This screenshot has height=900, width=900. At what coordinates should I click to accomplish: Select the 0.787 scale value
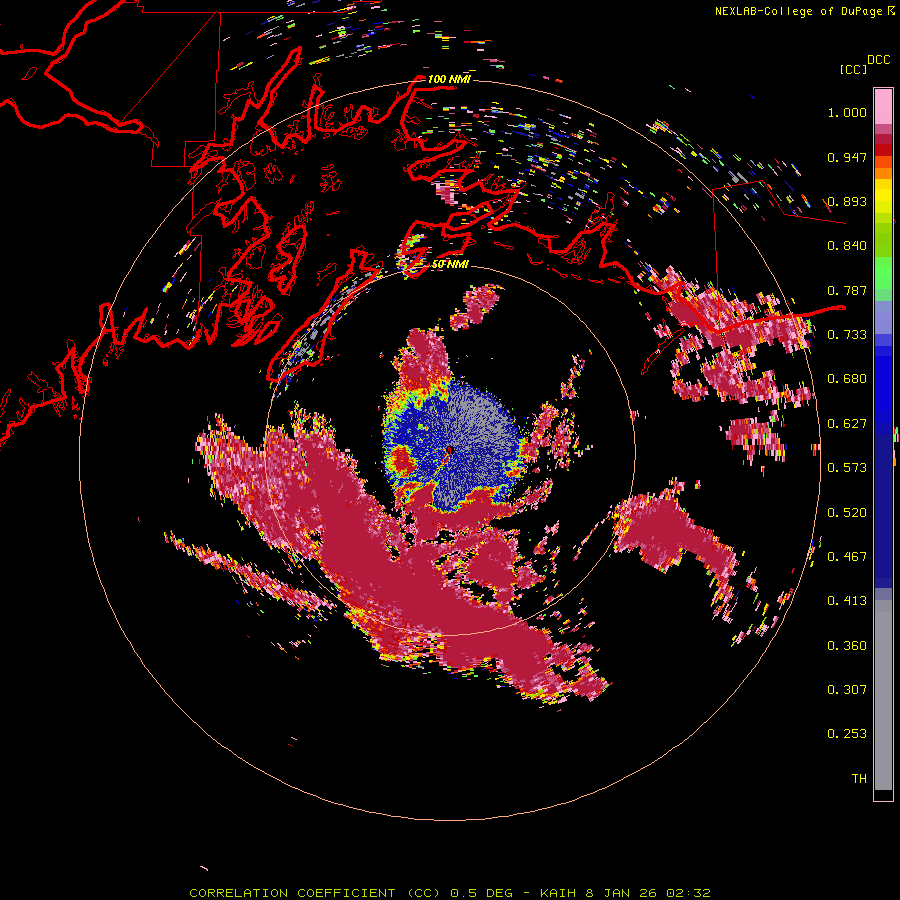(x=847, y=290)
